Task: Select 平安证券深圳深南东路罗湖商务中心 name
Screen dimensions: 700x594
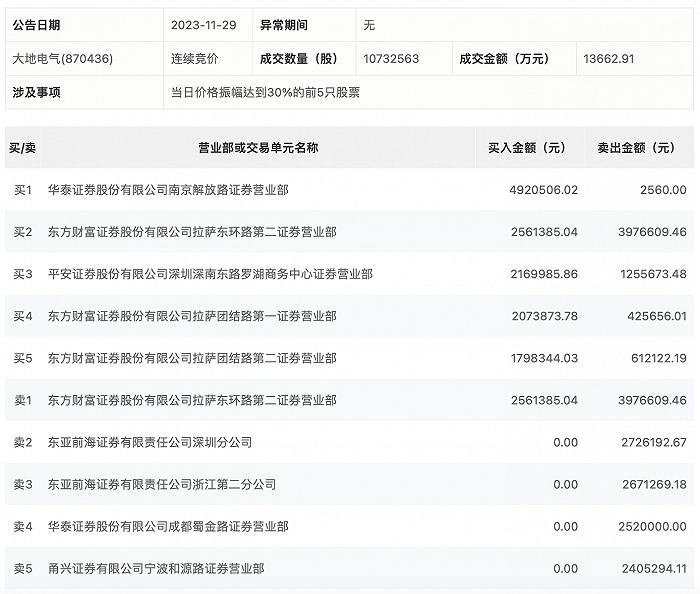Action: tap(210, 274)
